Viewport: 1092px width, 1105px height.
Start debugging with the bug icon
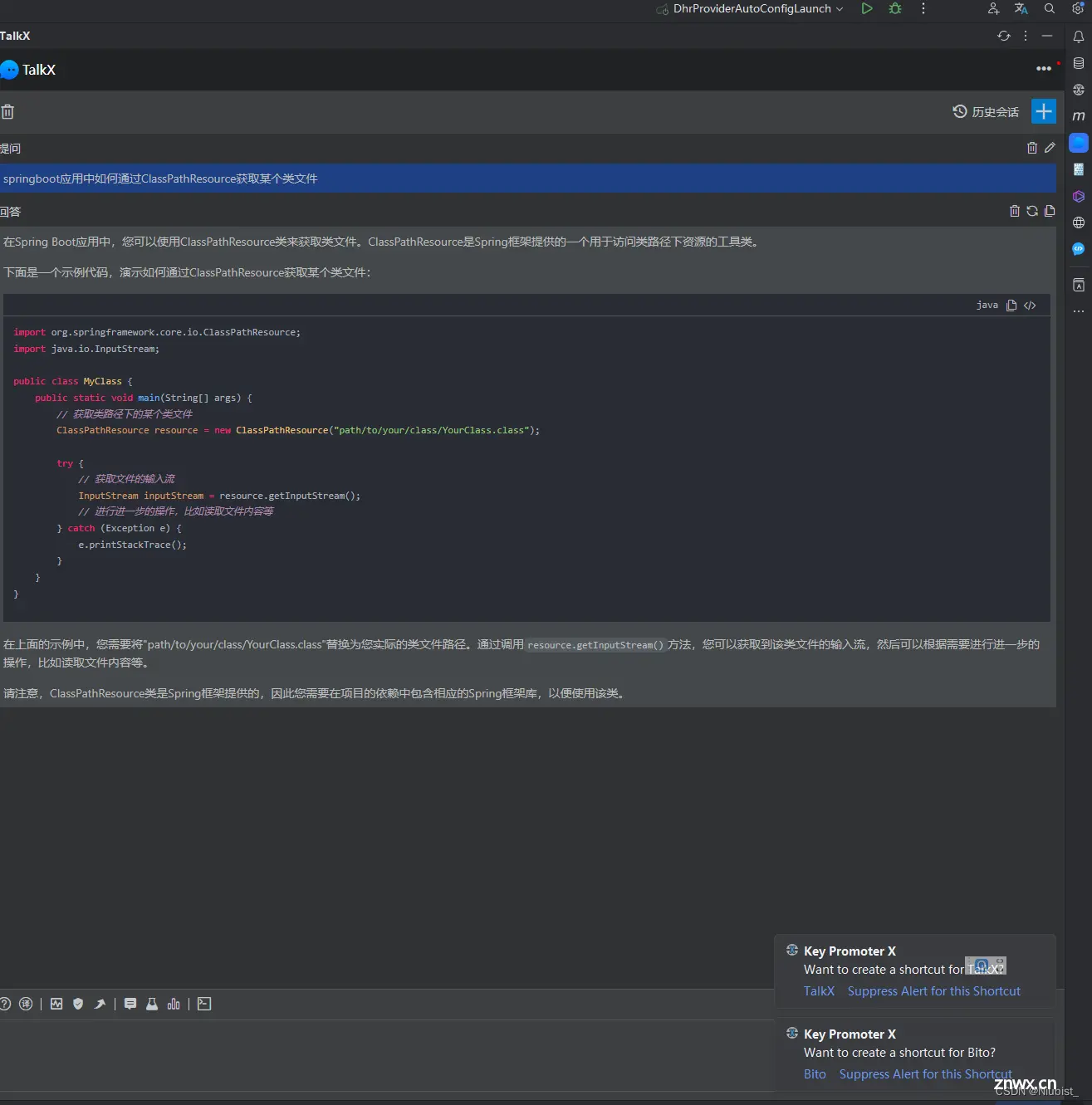895,8
